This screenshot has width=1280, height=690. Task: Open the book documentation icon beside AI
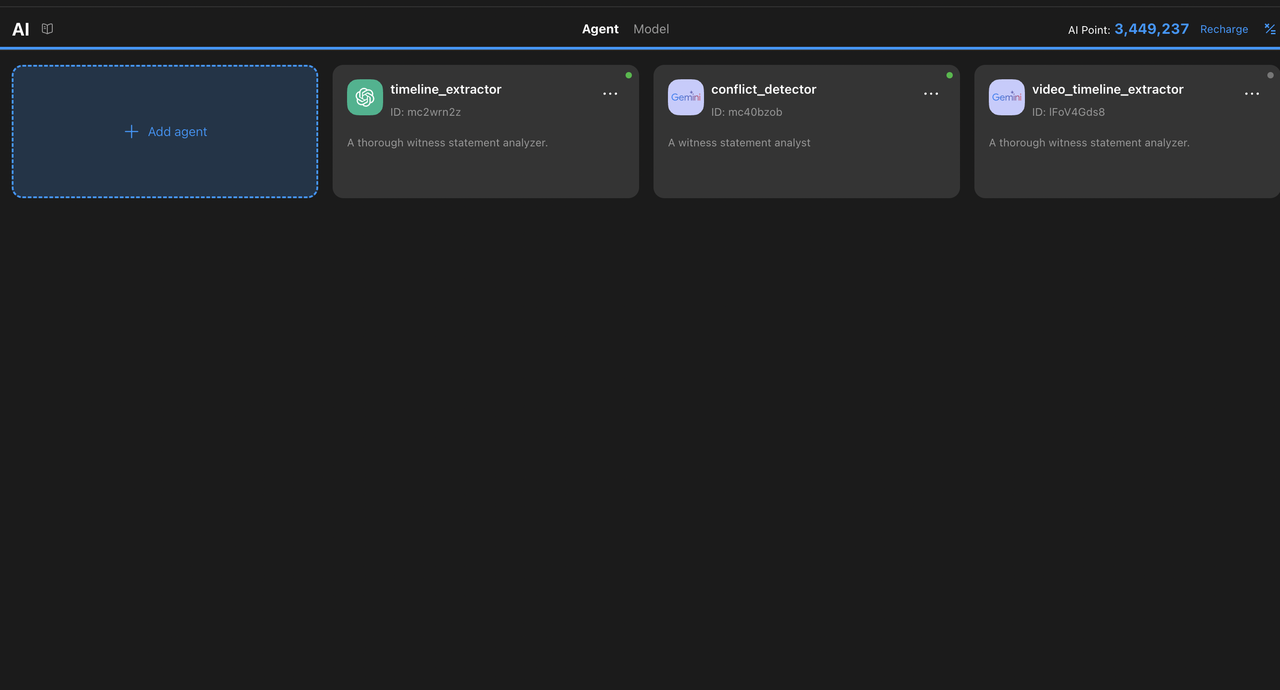47,29
